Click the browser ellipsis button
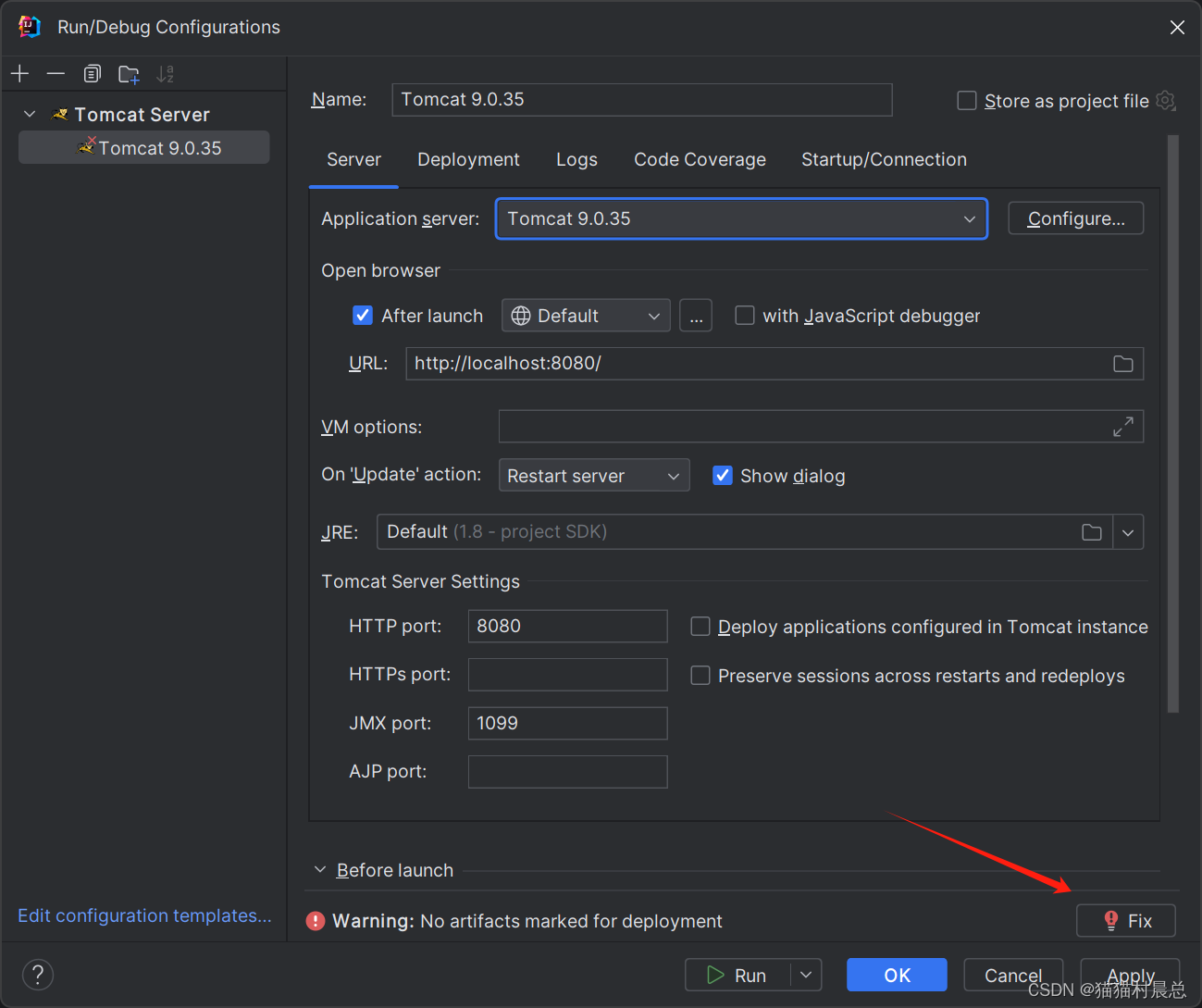This screenshot has width=1202, height=1008. (696, 316)
